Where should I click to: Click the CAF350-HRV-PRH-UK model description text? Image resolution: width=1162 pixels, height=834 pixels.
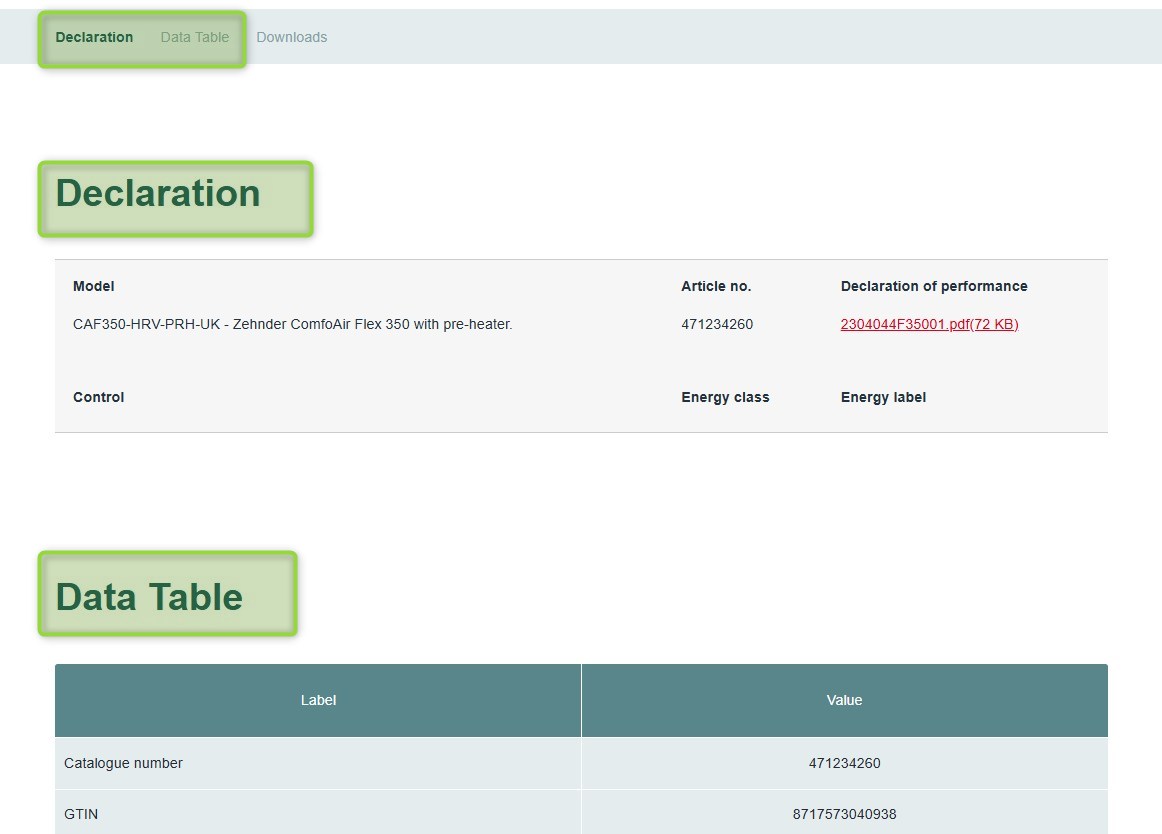pos(292,324)
